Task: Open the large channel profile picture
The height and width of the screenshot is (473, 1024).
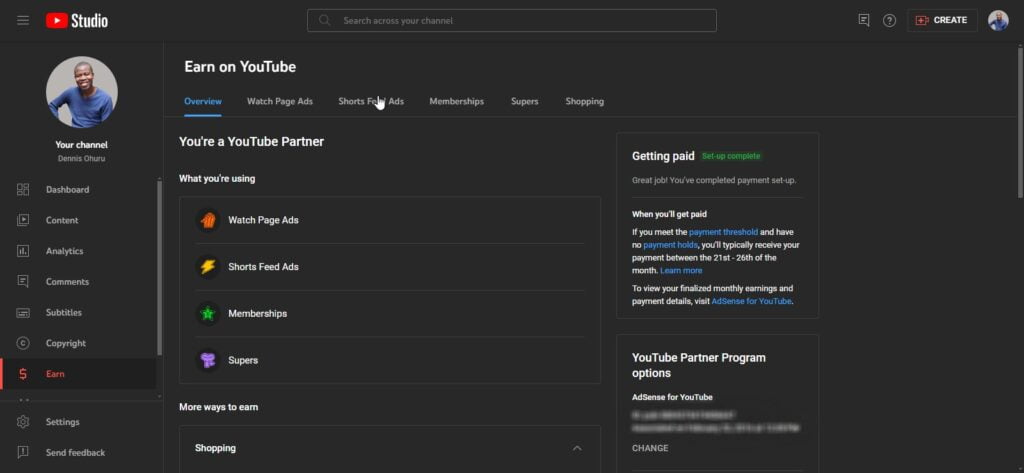Action: [x=82, y=92]
